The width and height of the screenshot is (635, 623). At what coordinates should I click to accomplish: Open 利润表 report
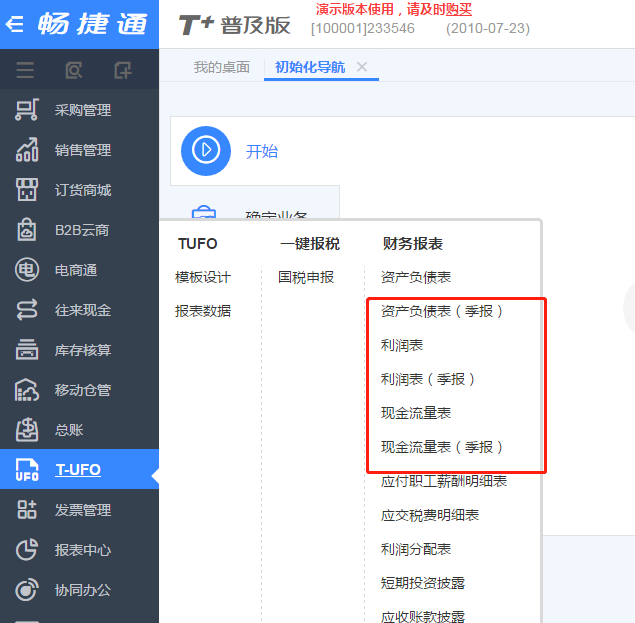pos(402,345)
